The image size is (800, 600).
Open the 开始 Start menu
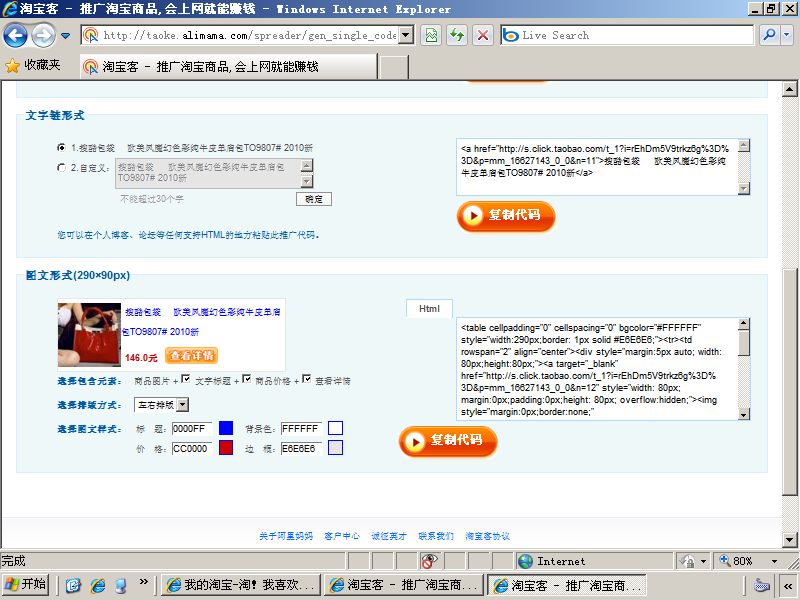tap(26, 584)
